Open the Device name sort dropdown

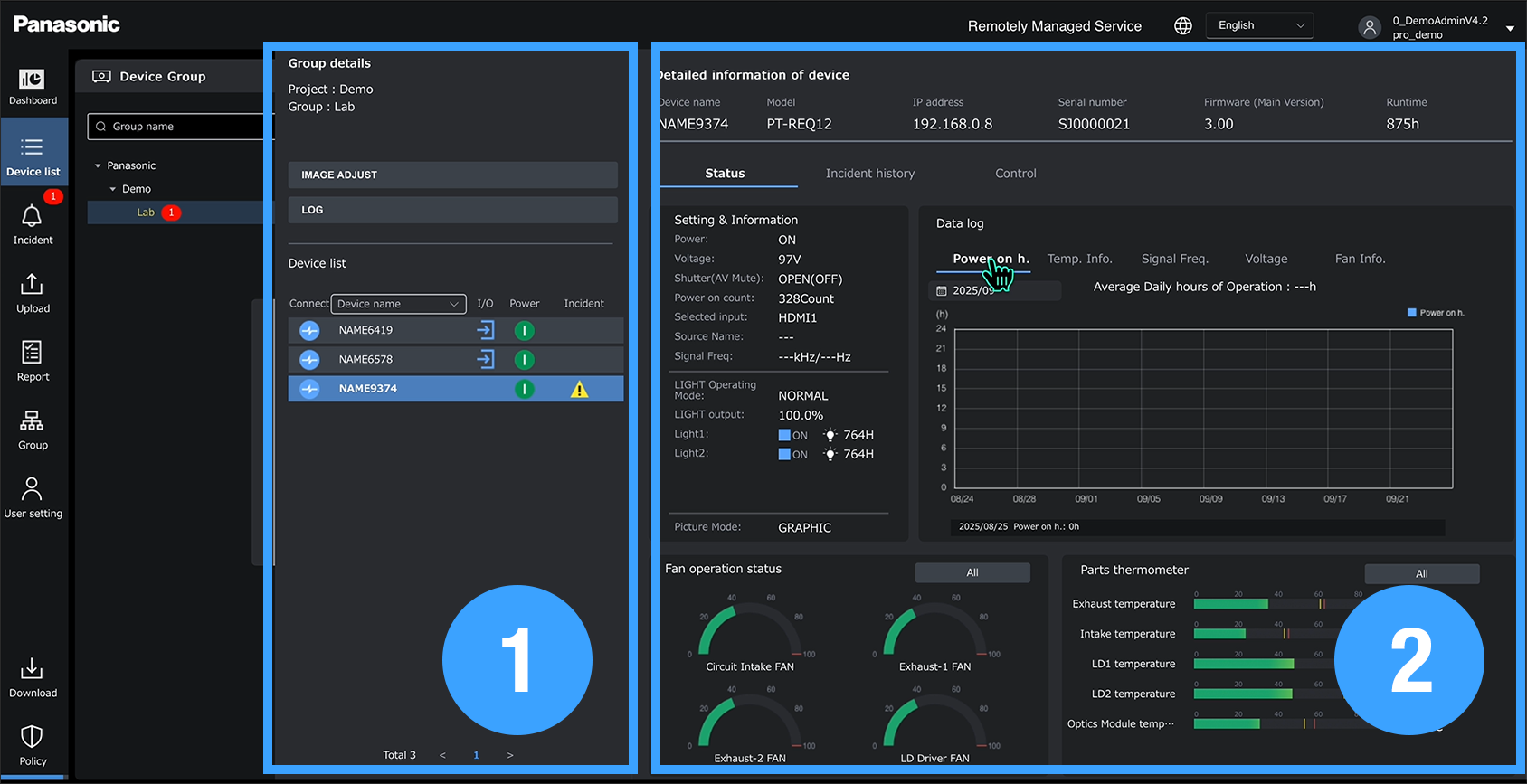coord(398,304)
